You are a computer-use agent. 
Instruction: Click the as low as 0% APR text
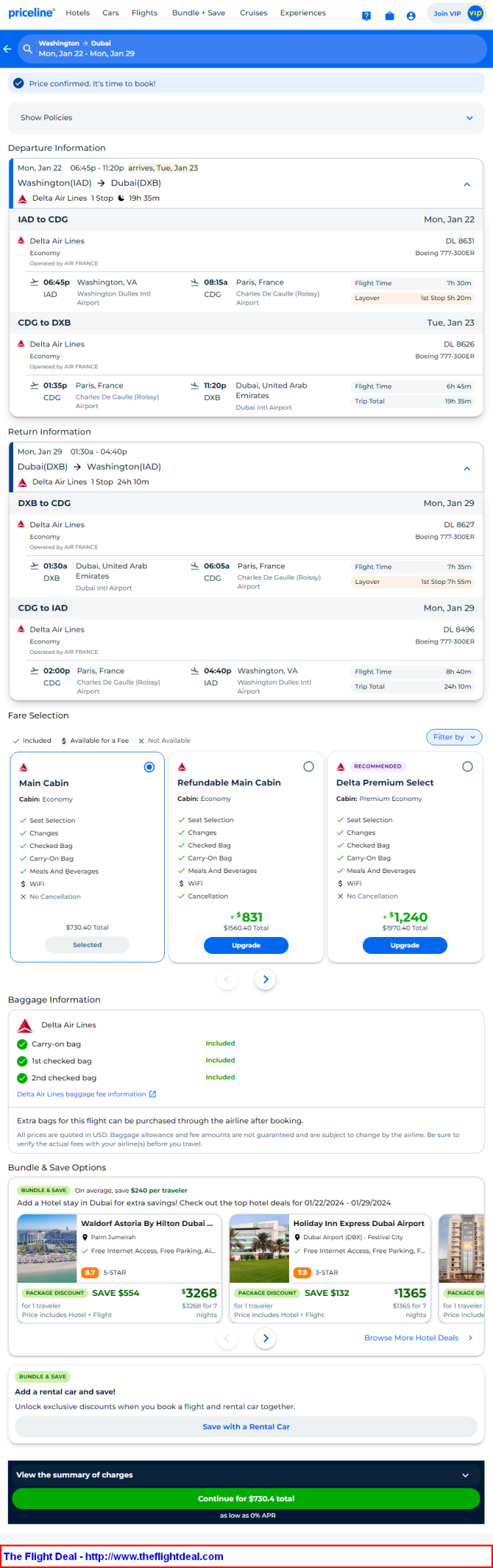coord(247,1515)
